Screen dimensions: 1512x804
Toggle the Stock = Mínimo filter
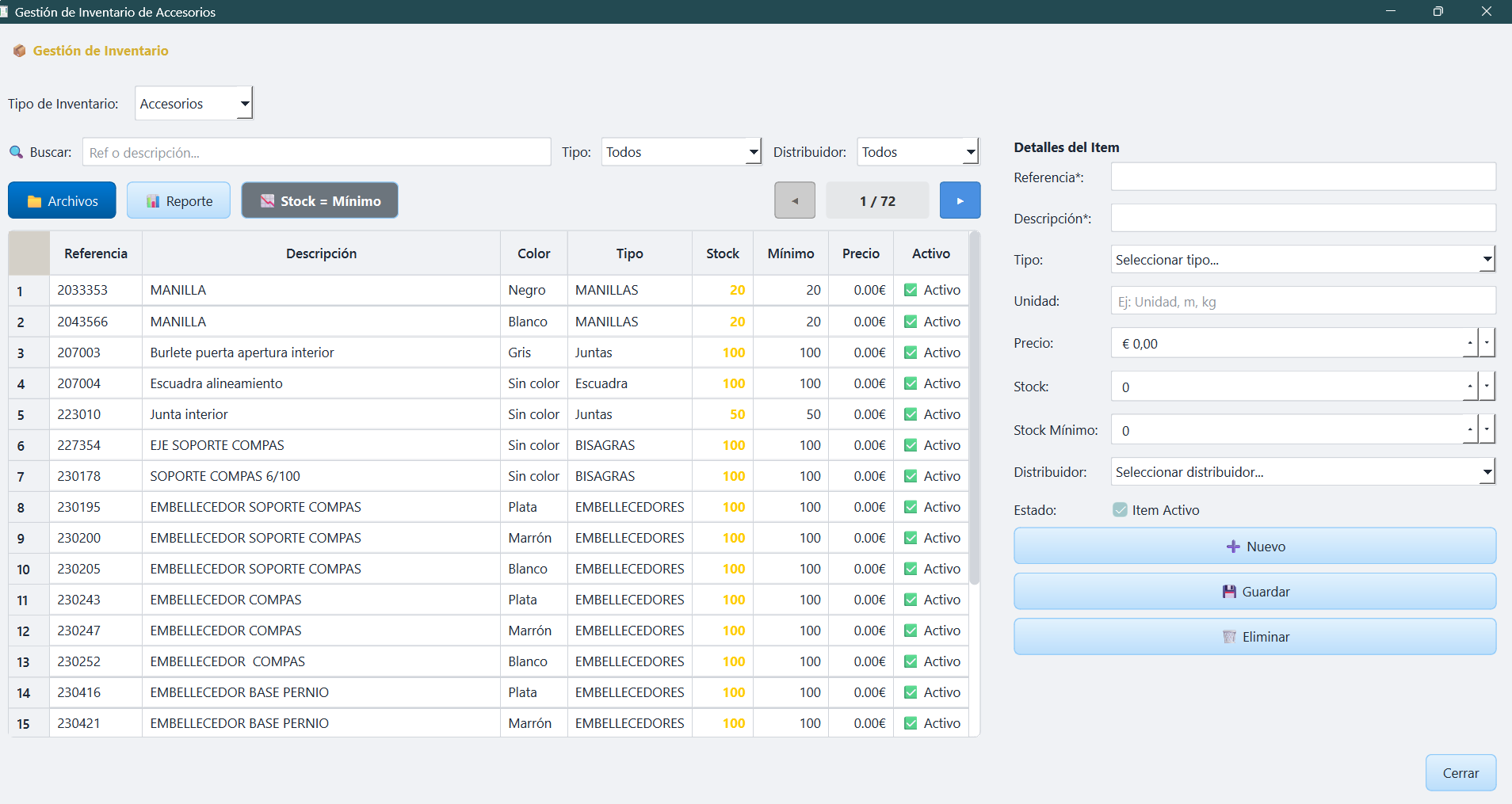pos(320,201)
